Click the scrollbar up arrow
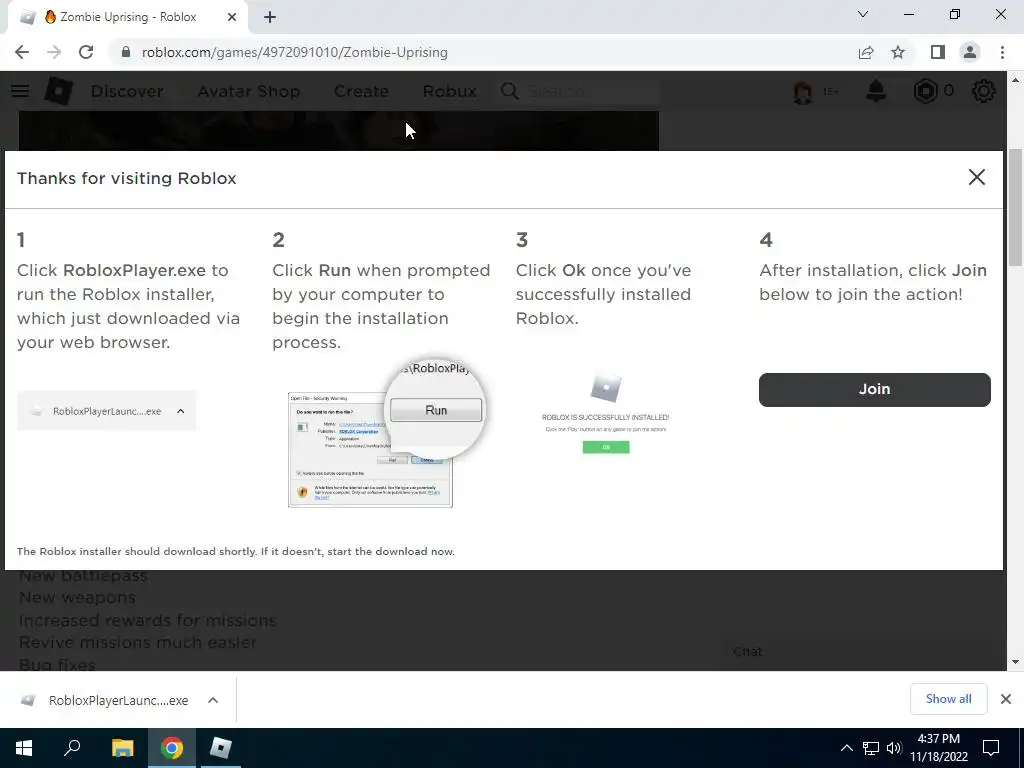Viewport: 1024px width, 768px height. (x=1015, y=80)
